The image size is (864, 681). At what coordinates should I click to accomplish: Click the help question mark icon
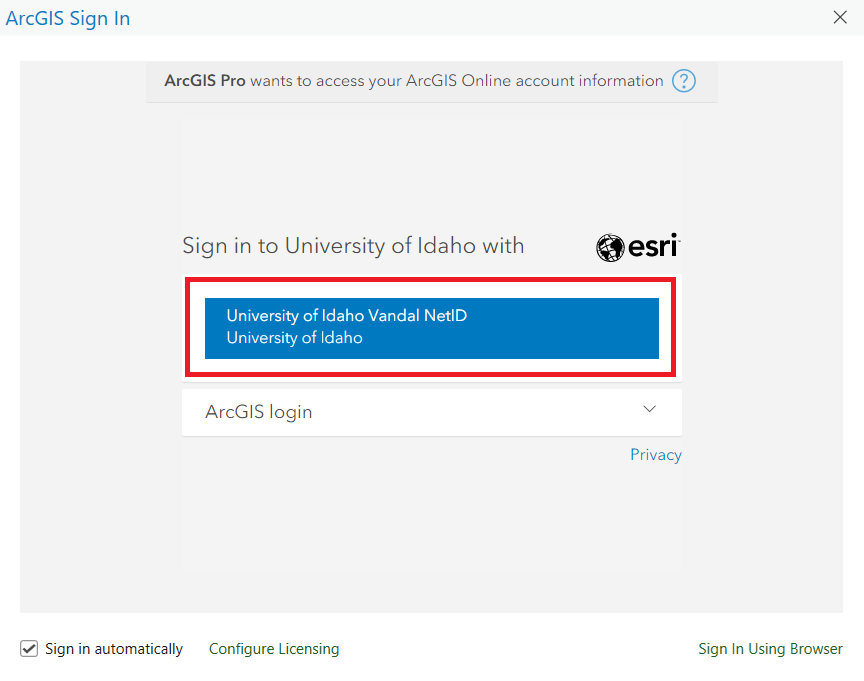pos(684,81)
